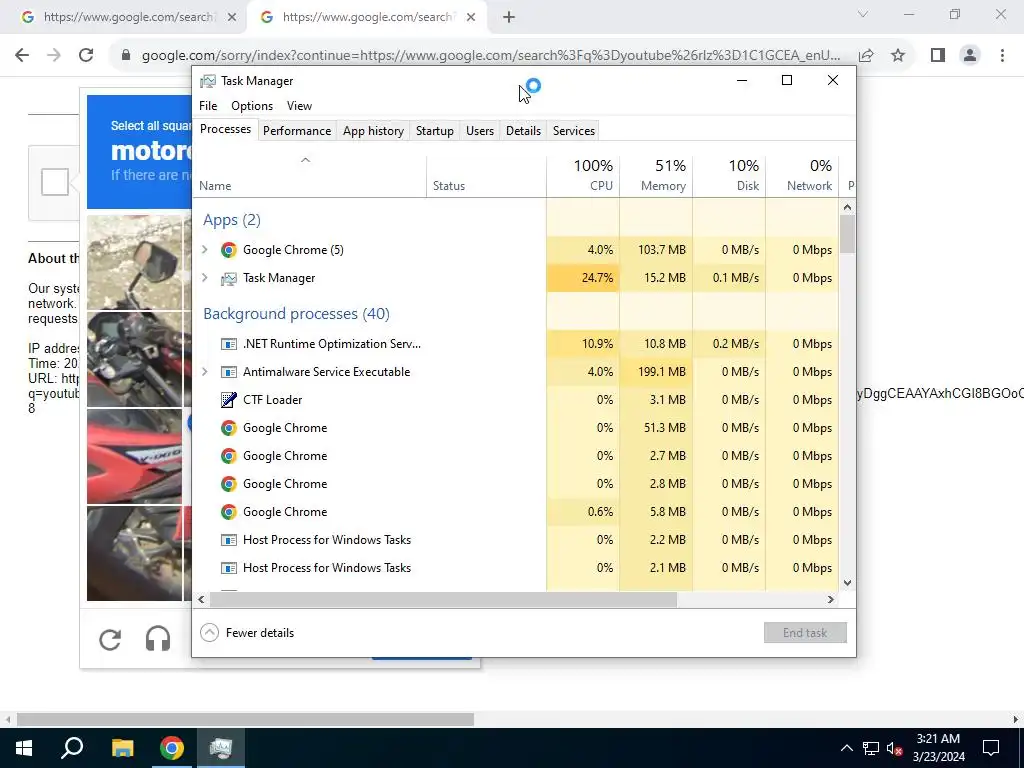Click Chrome page horizontal scrollbar thumb
Viewport: 1024px width, 768px height.
(245, 720)
